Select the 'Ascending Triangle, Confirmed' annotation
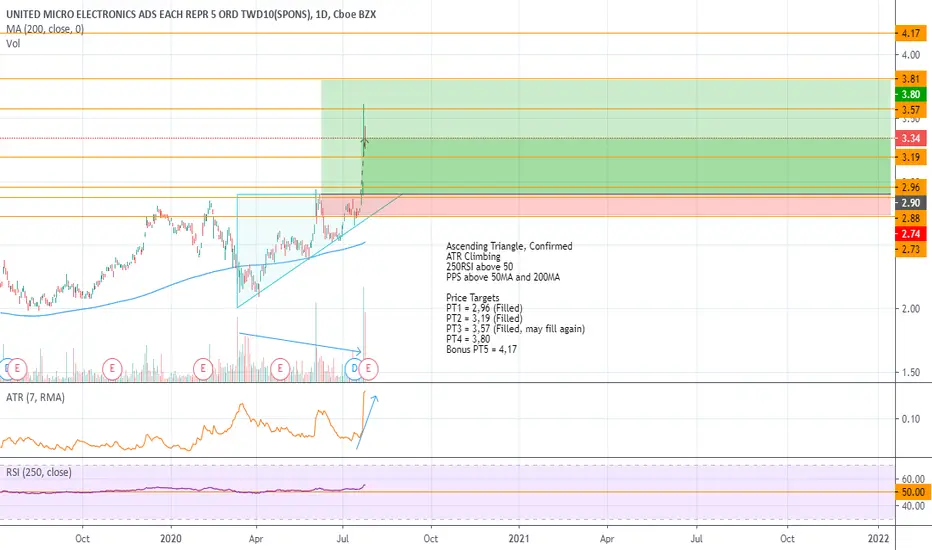This screenshot has height=550, width=932. pyautogui.click(x=509, y=246)
